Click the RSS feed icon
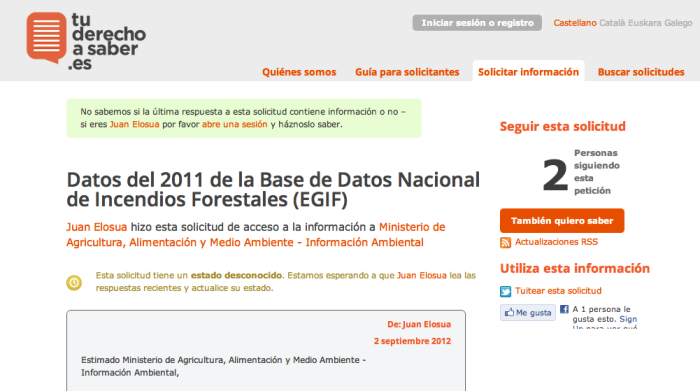 [505, 242]
